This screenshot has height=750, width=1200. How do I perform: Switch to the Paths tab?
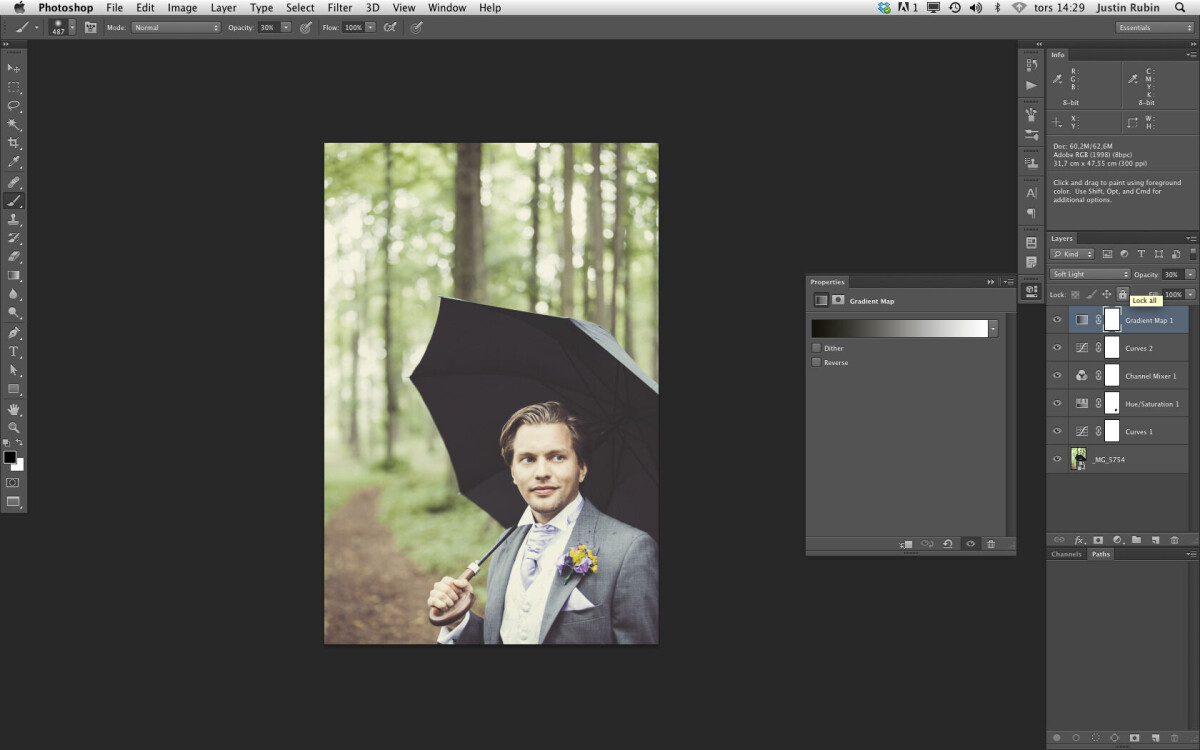(1100, 554)
